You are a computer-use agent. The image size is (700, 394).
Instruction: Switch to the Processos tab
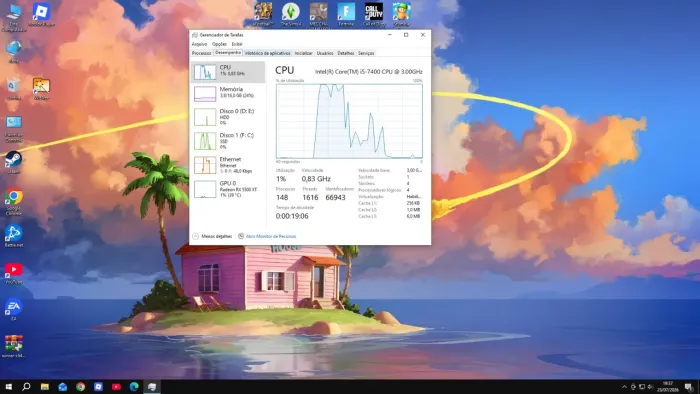tap(201, 53)
